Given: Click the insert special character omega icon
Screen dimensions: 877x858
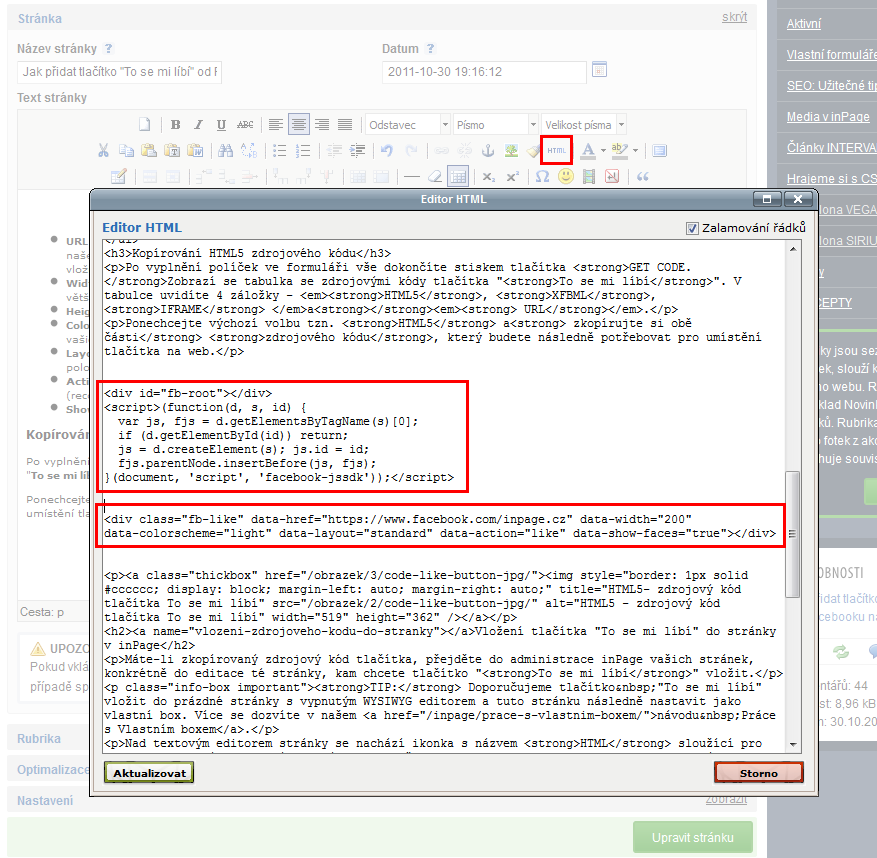Looking at the screenshot, I should 542,177.
